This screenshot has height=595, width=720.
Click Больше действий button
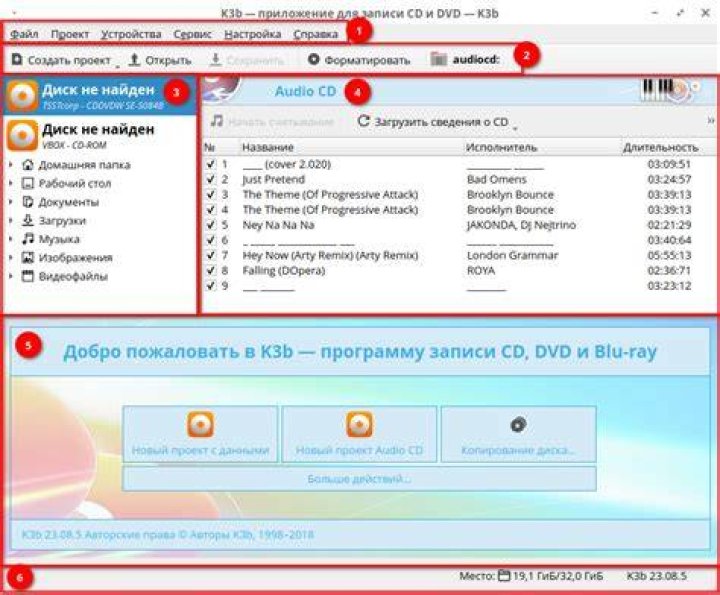pos(359,479)
